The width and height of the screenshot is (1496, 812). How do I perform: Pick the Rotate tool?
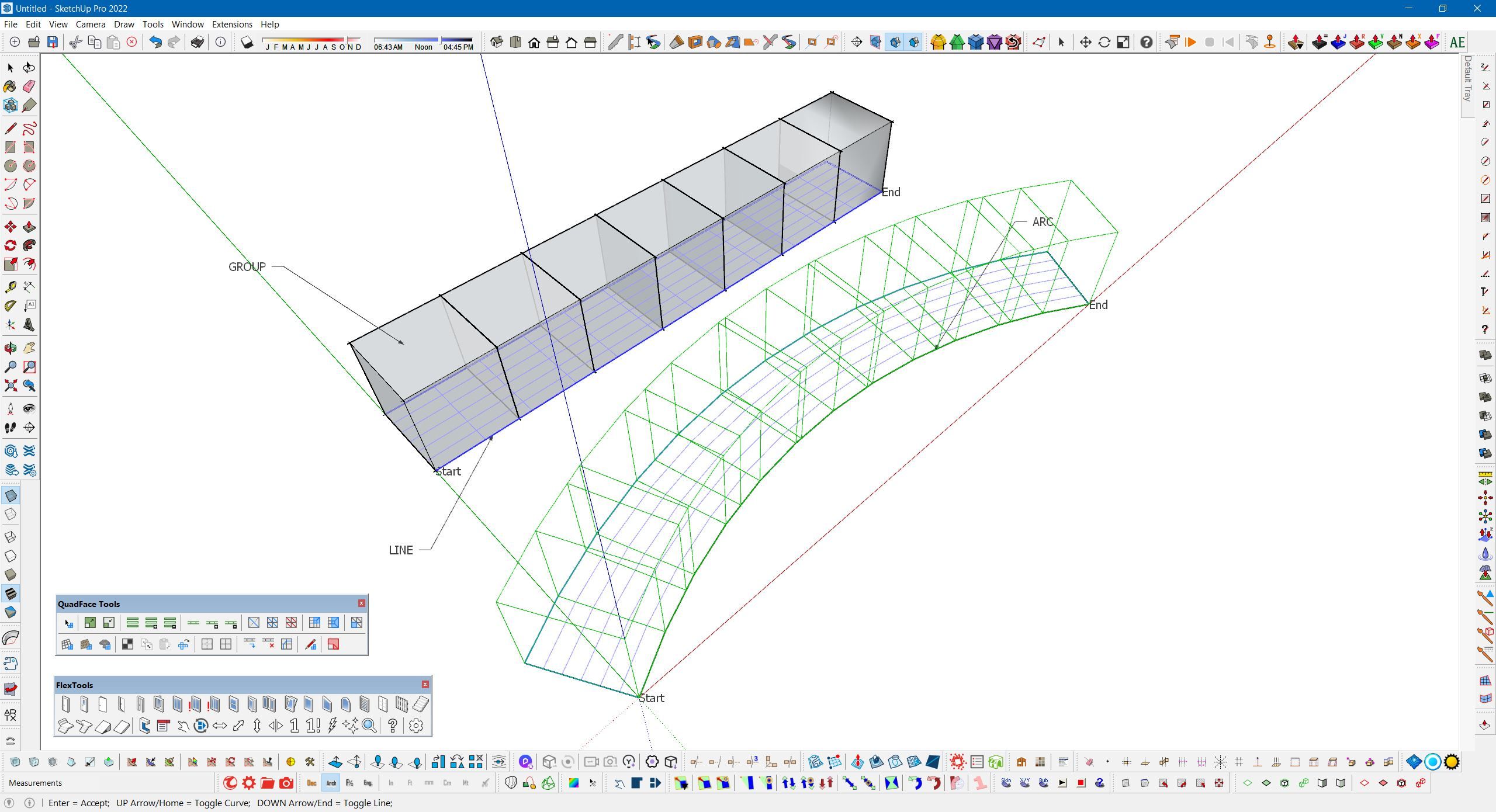pyautogui.click(x=10, y=245)
